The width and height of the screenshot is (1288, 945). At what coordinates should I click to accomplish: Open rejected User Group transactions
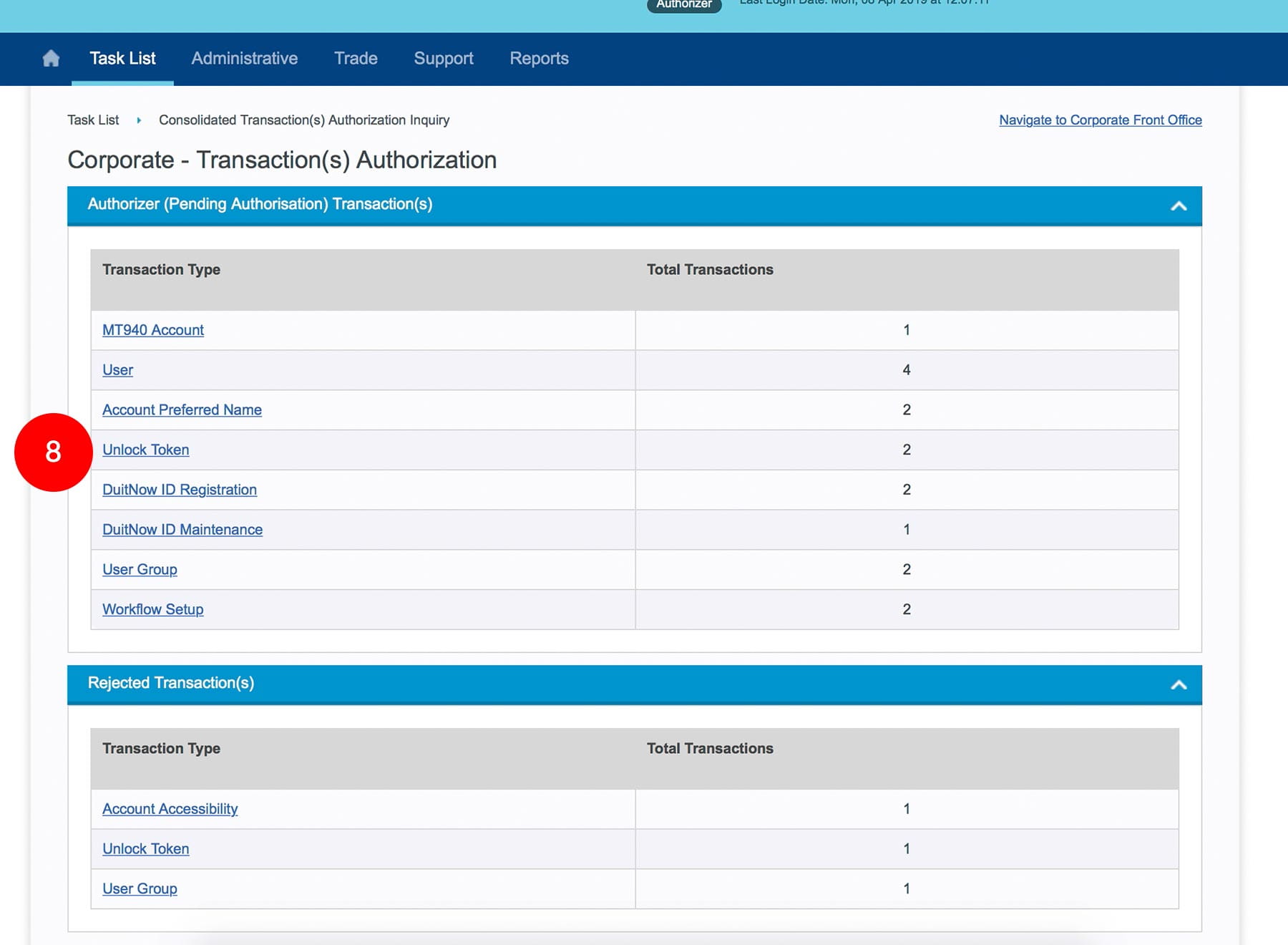point(140,888)
